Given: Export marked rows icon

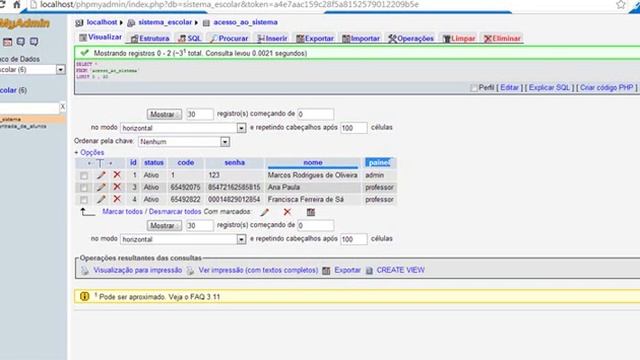Looking at the screenshot, I should [x=311, y=212].
